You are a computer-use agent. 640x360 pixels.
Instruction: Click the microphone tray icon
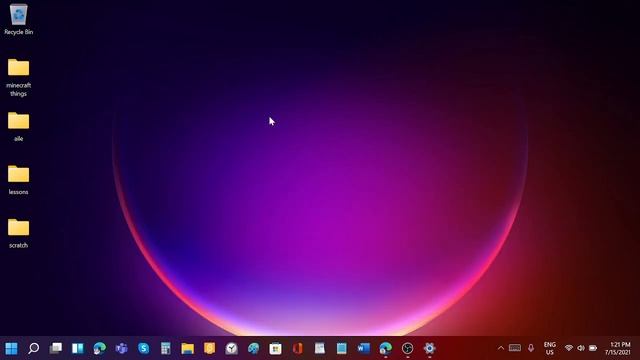tap(531, 348)
